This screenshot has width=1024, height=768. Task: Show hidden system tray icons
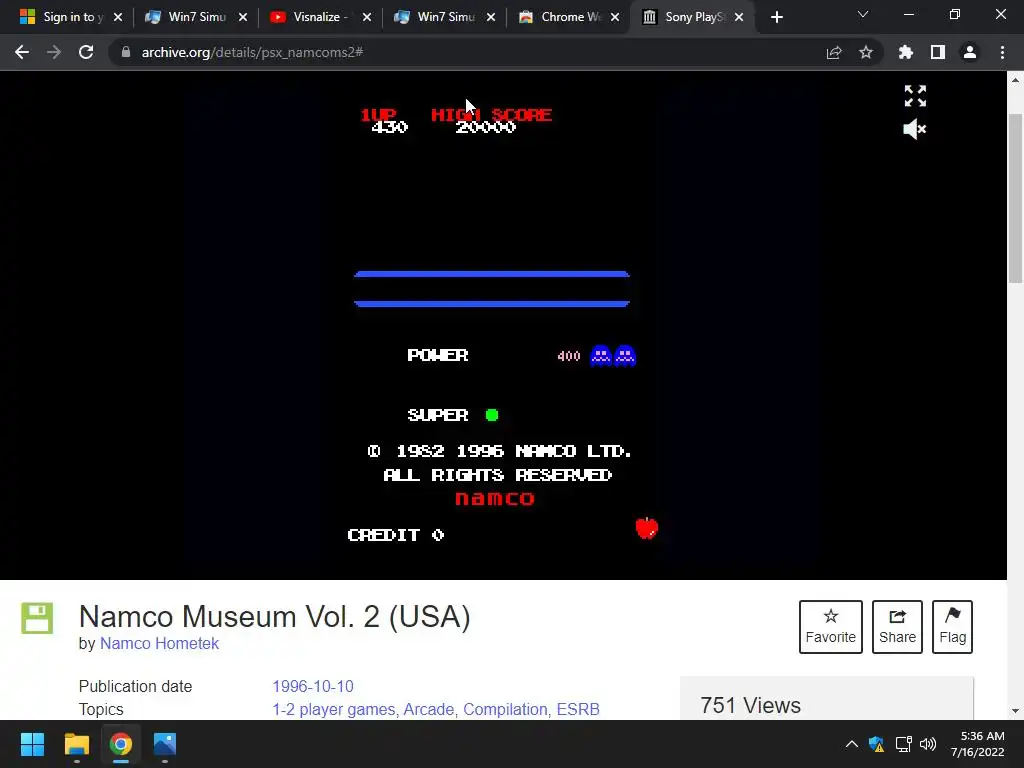click(x=852, y=744)
